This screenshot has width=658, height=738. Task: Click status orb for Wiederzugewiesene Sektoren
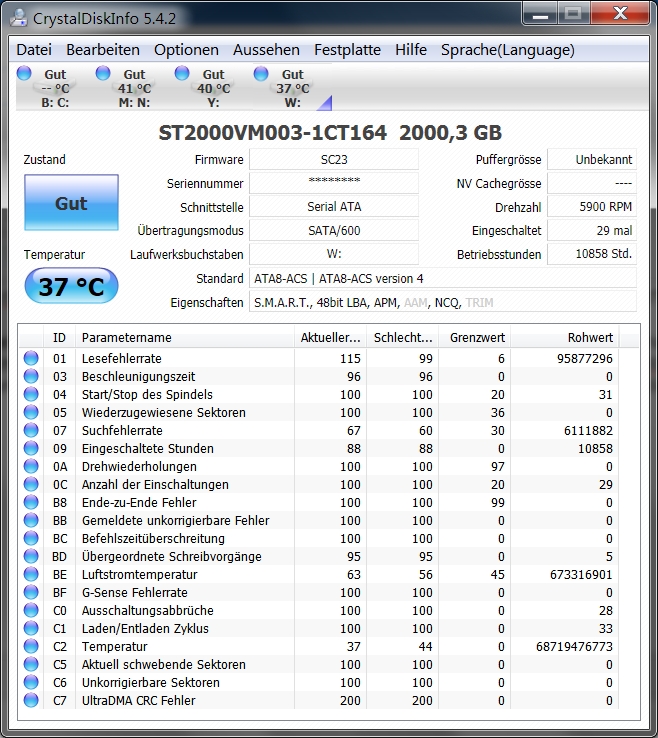(x=31, y=412)
